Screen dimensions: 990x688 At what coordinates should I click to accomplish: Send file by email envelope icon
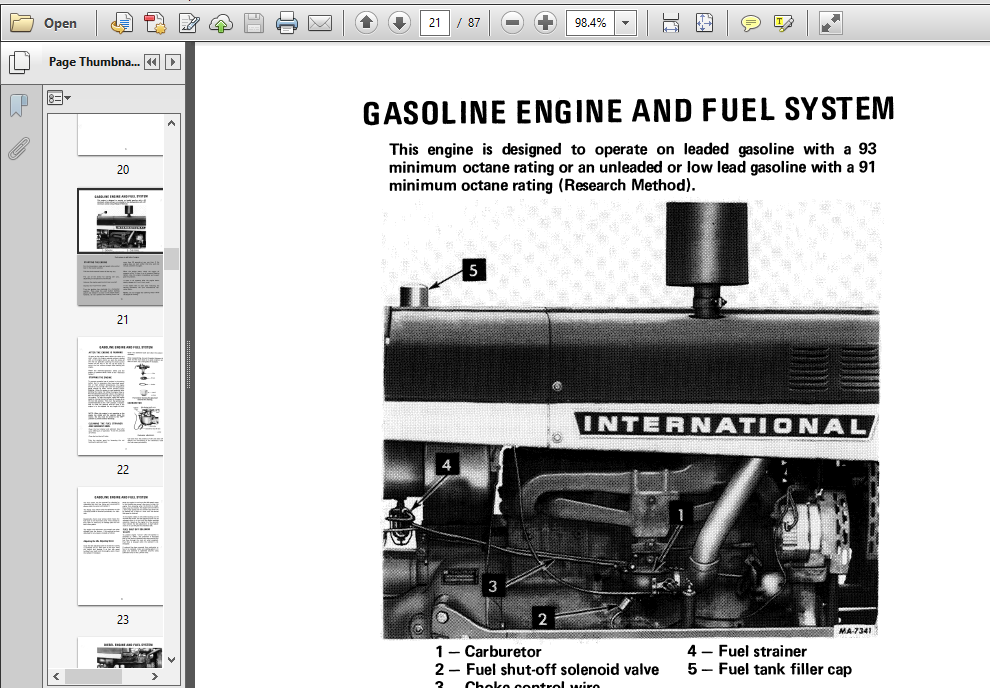pyautogui.click(x=320, y=23)
